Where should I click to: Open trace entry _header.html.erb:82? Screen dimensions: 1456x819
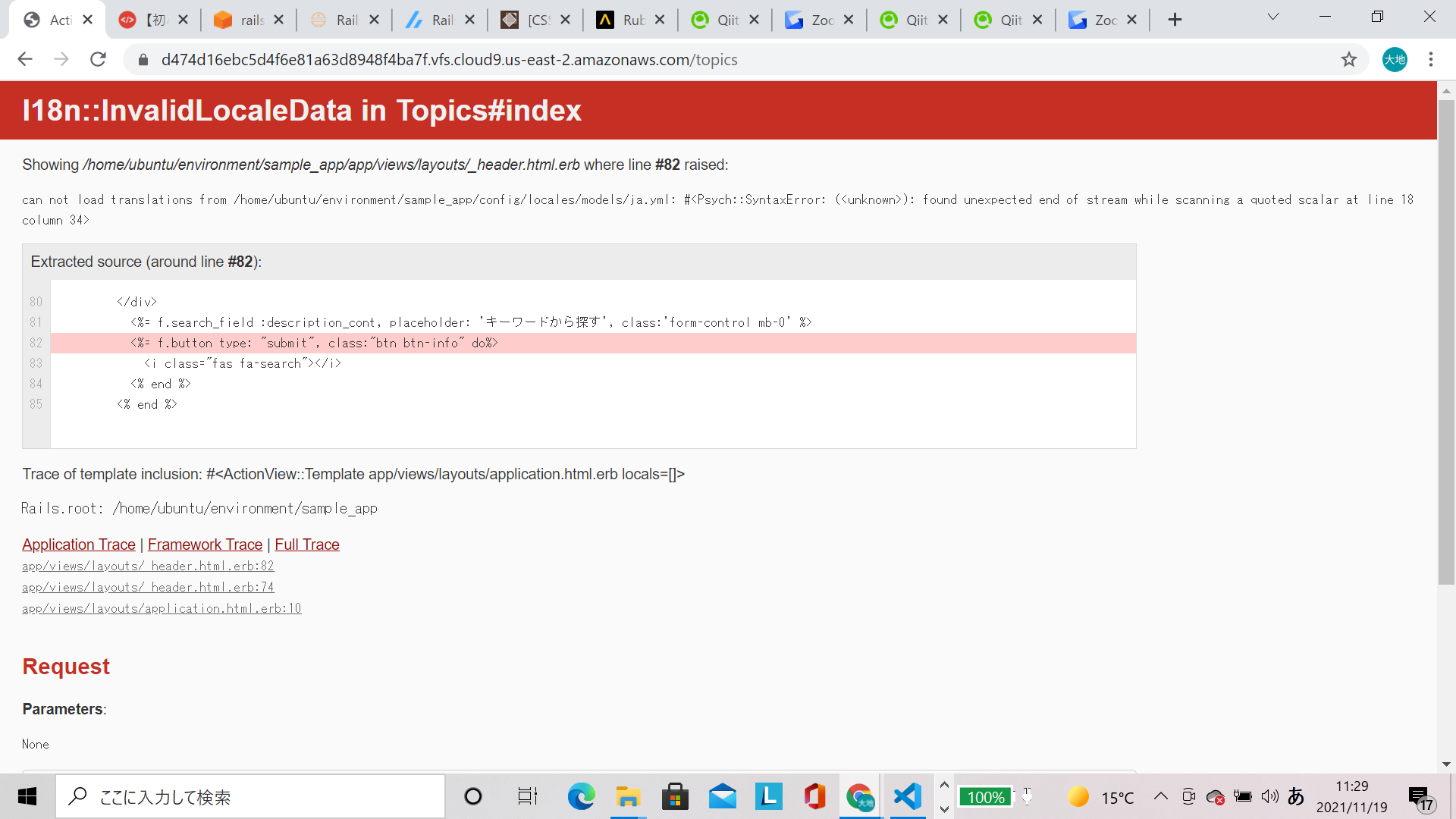tap(148, 566)
